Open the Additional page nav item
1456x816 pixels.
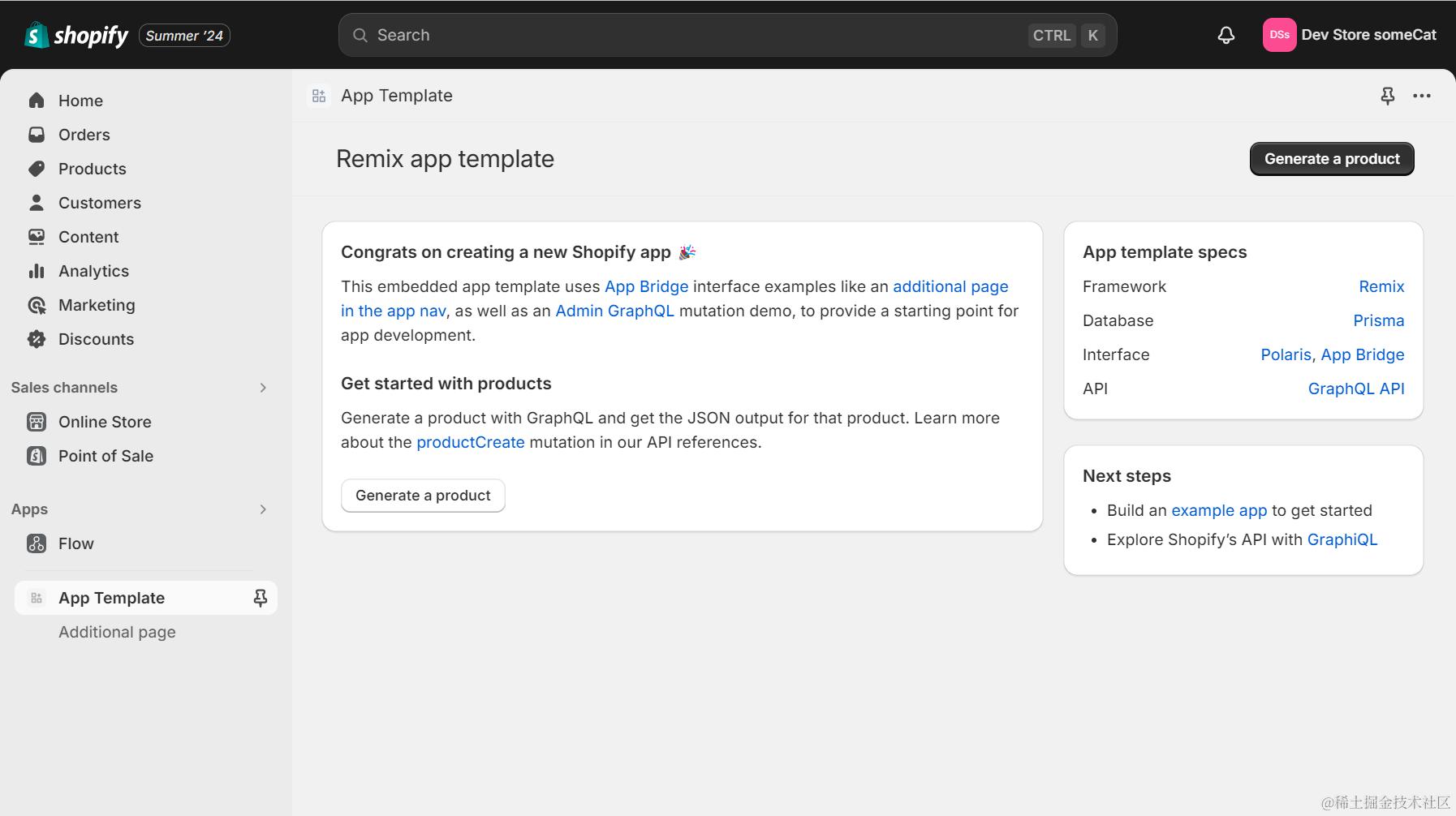click(117, 632)
